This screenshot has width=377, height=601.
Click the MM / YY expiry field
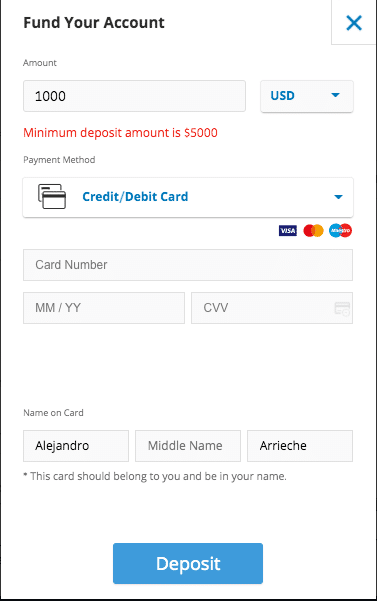[104, 308]
